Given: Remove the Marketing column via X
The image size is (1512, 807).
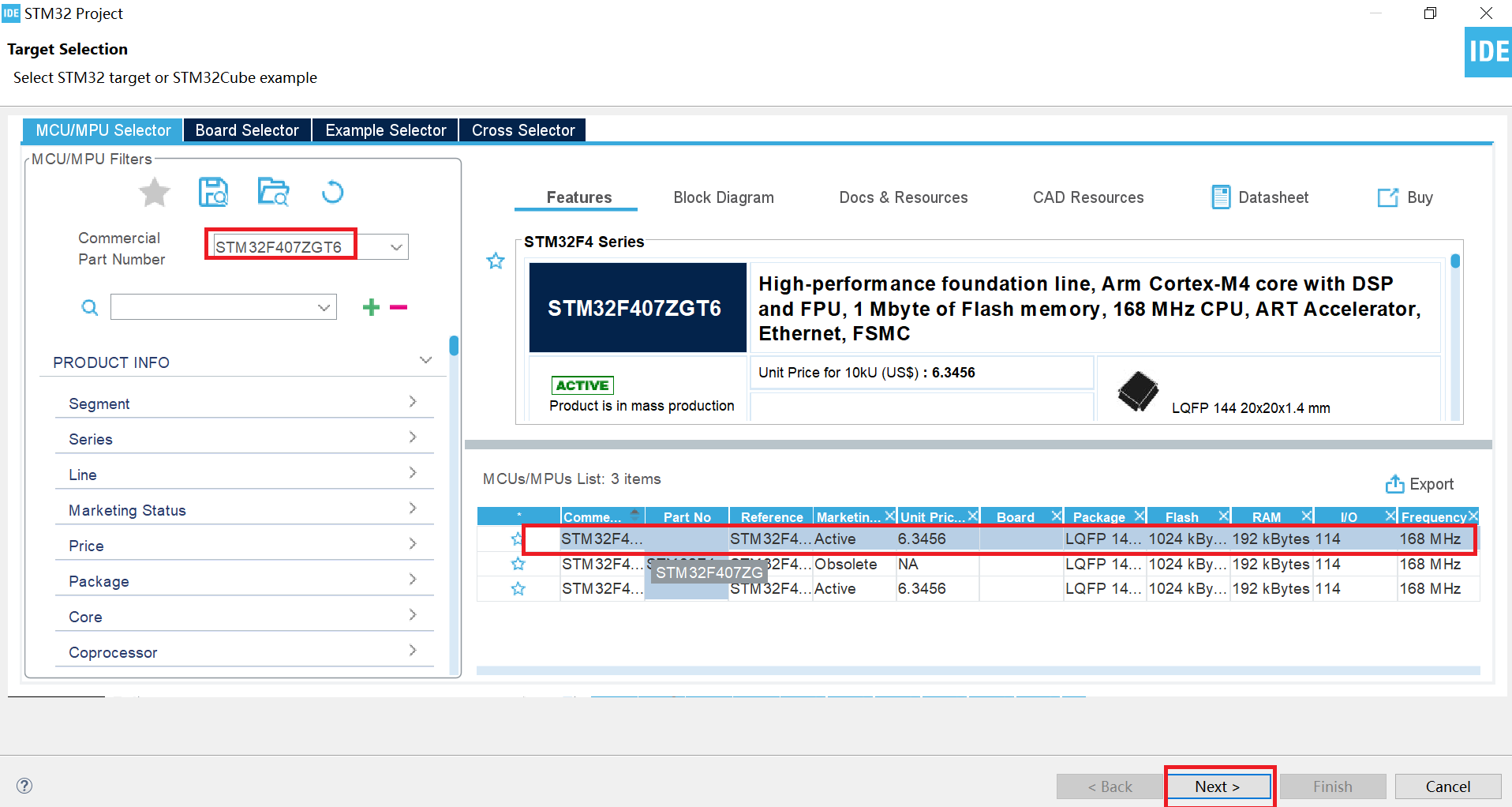Looking at the screenshot, I should [x=889, y=516].
